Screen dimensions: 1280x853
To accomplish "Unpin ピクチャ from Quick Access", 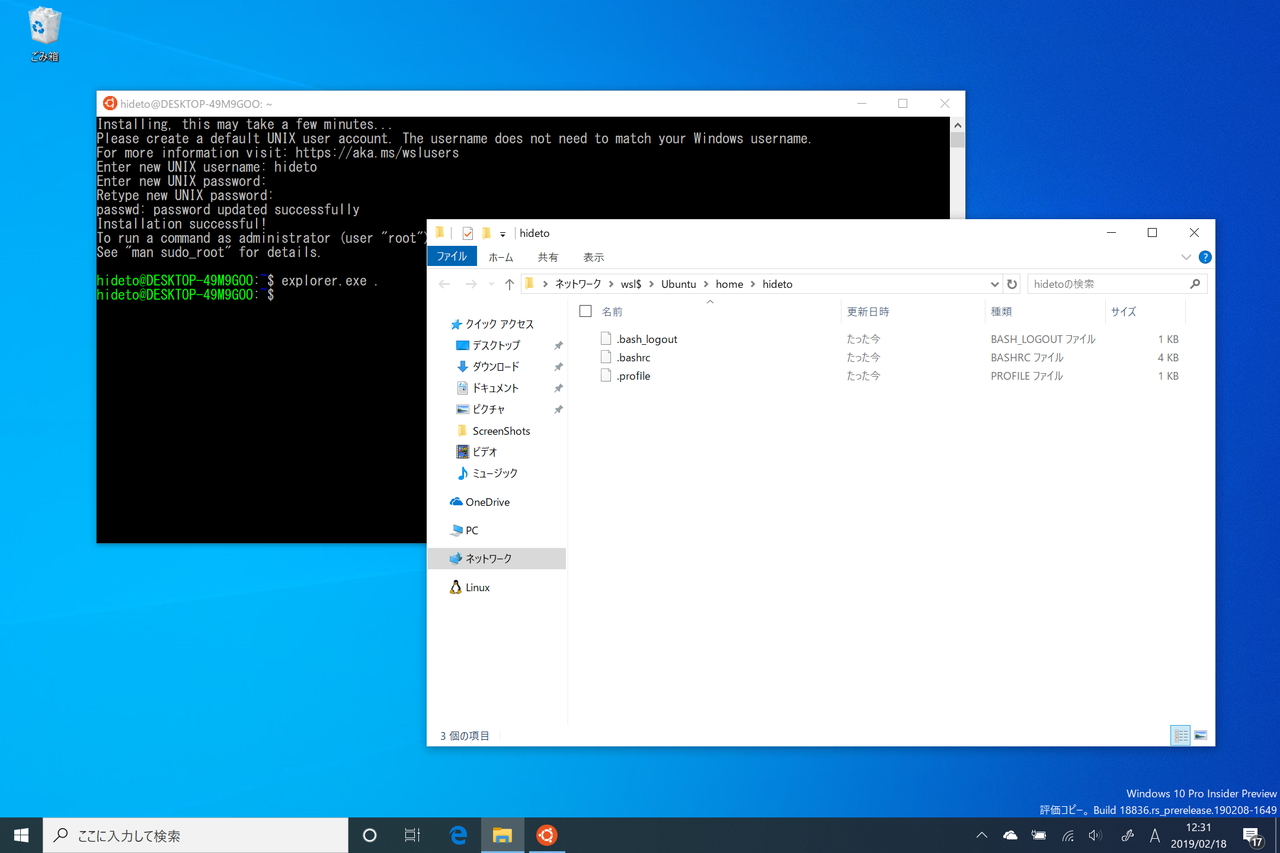I will pyautogui.click(x=559, y=409).
